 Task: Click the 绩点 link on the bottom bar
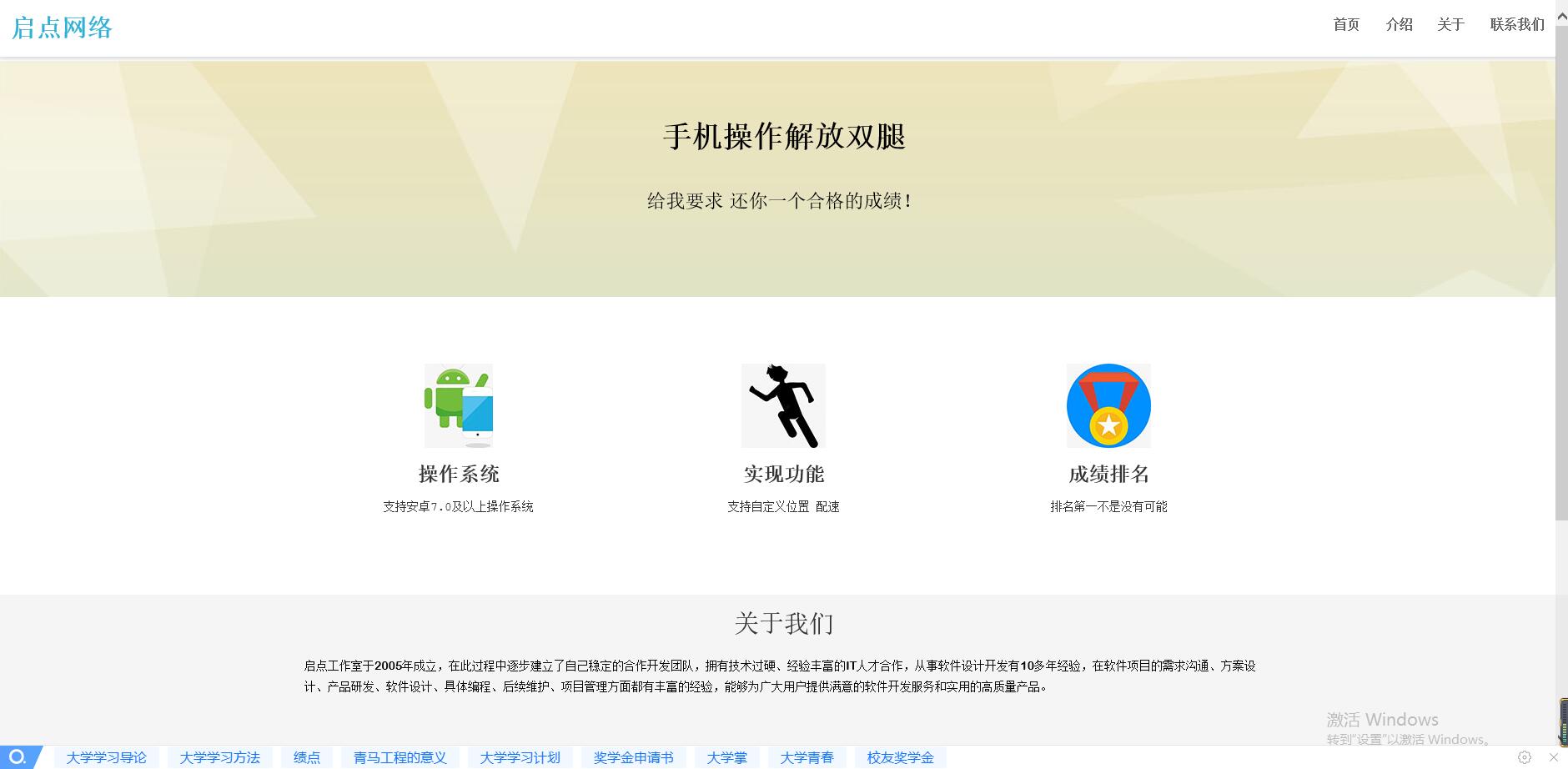click(306, 757)
